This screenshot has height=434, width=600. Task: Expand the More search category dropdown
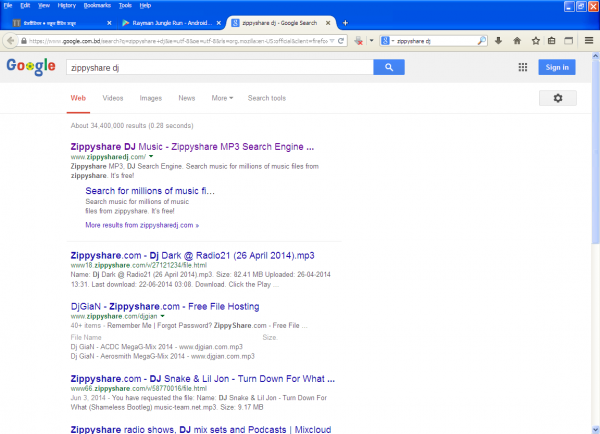[222, 98]
